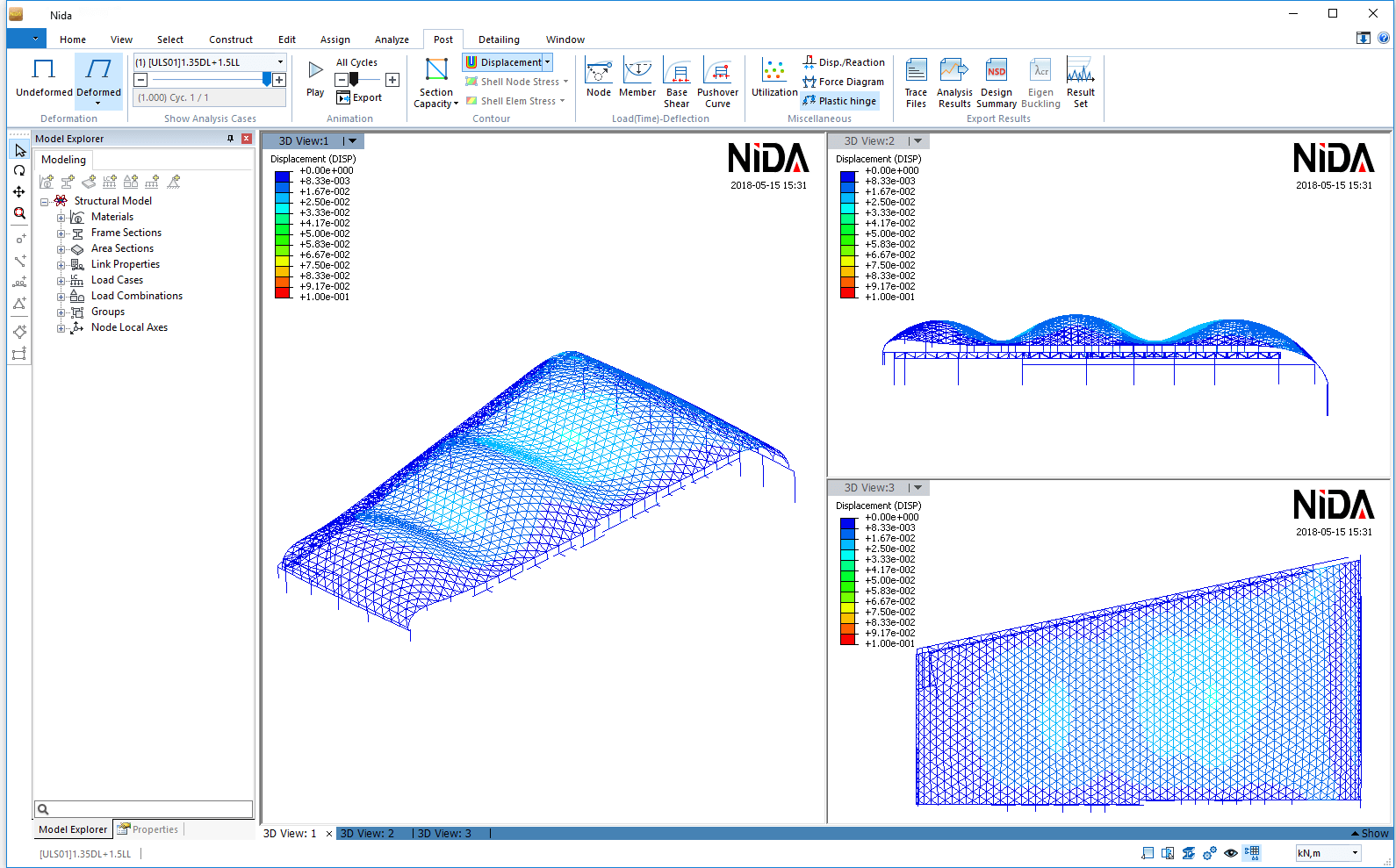Toggle the Deformed shape view
Viewport: 1396px width, 868px height.
pos(98,80)
